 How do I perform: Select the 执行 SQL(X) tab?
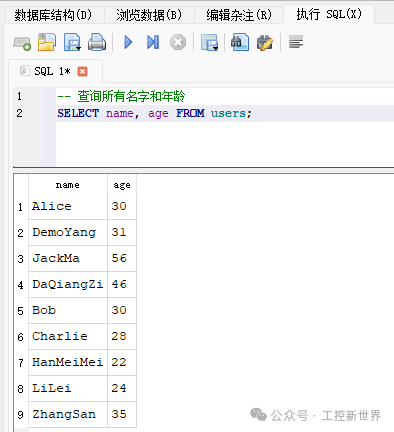(x=329, y=14)
